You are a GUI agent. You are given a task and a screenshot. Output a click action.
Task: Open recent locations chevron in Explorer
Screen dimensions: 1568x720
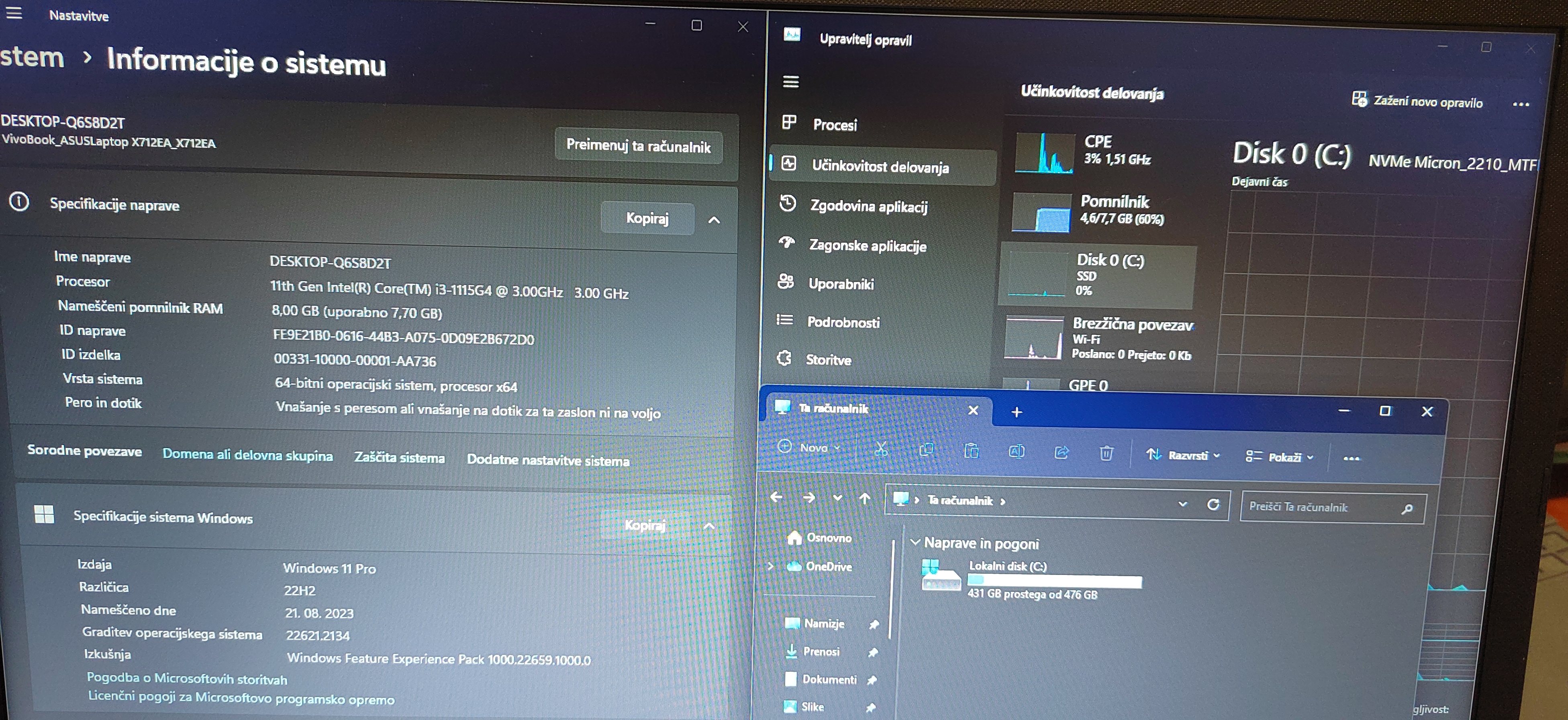point(837,498)
